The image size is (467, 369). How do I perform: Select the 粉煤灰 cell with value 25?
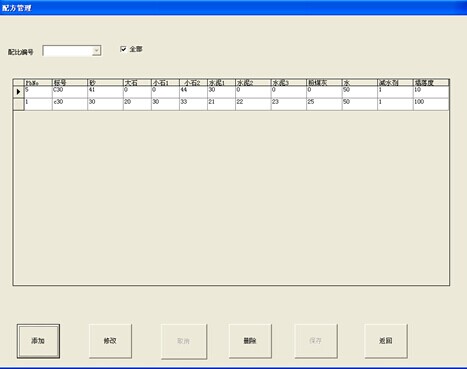click(x=324, y=104)
